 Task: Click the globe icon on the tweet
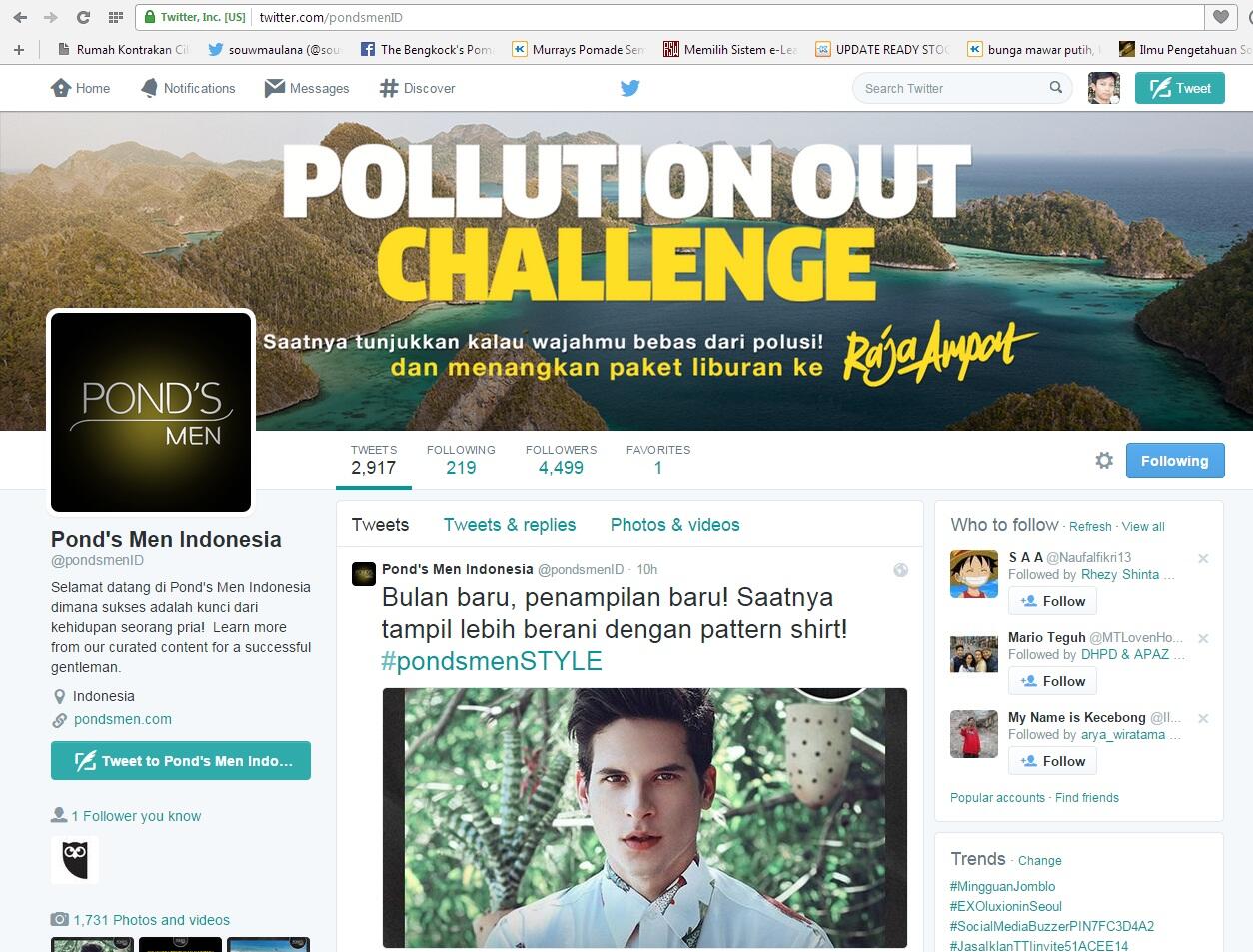900,570
